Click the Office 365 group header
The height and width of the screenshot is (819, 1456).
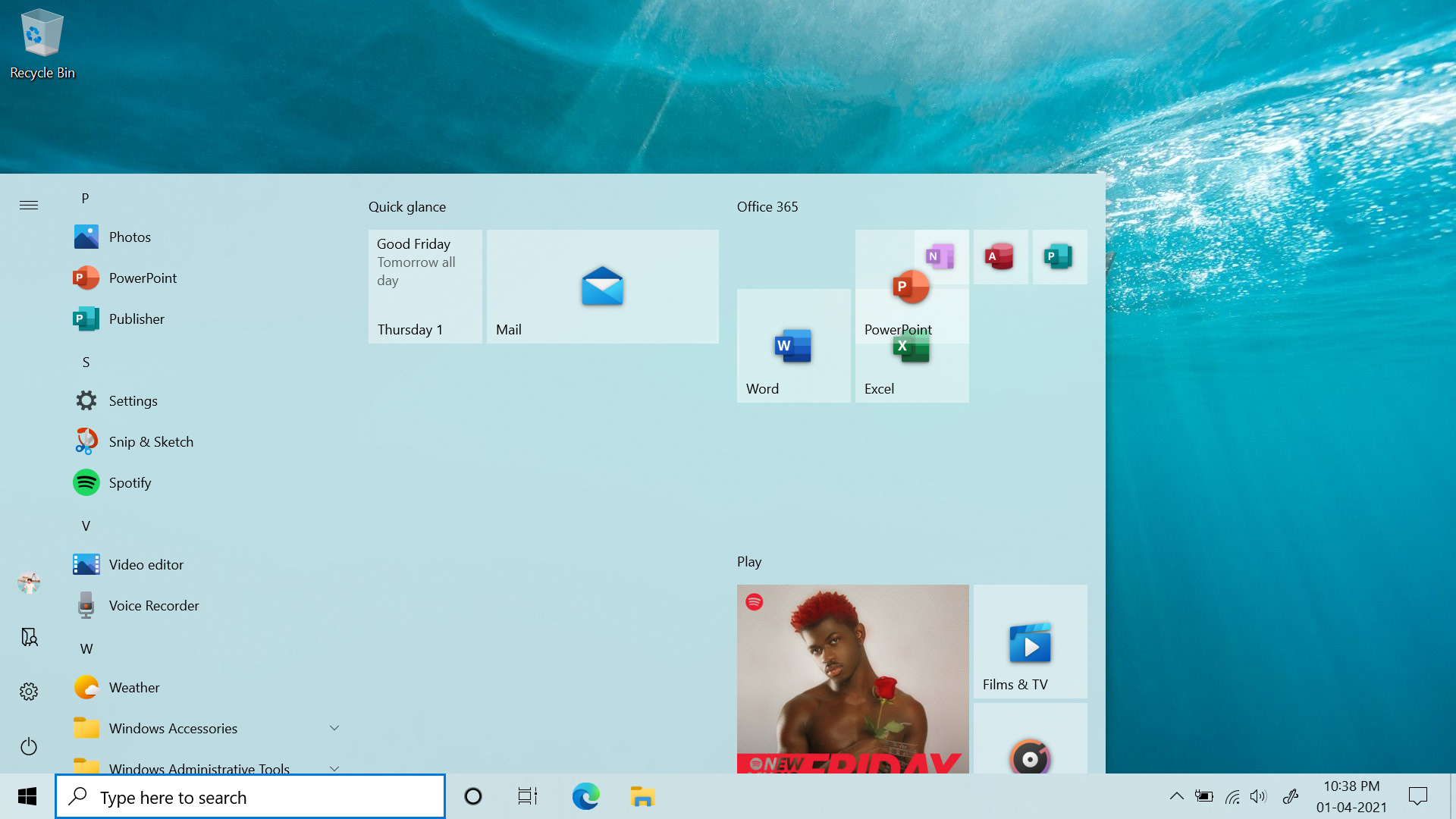(x=767, y=207)
